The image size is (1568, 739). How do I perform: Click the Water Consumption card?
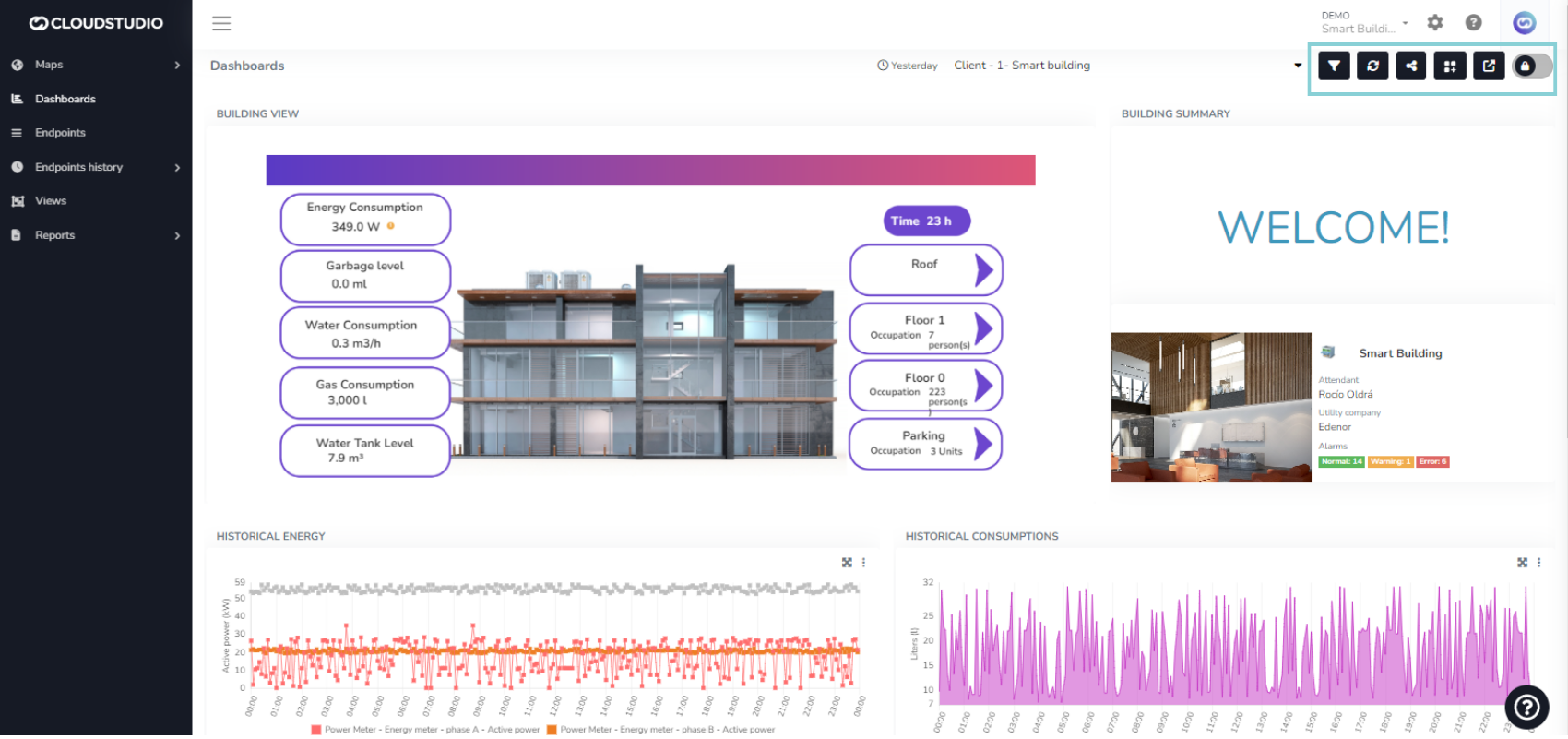point(365,333)
